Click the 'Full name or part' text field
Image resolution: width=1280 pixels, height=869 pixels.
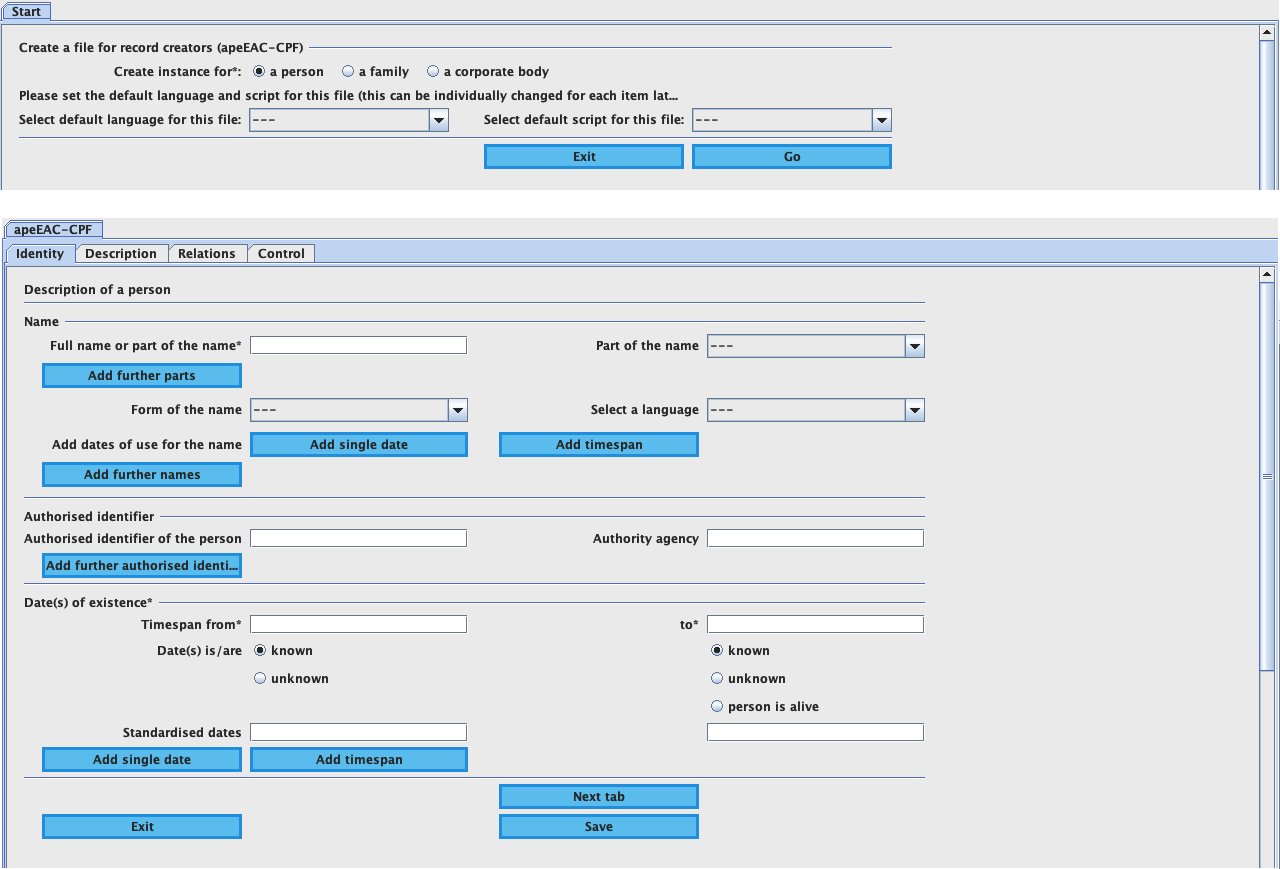point(358,346)
